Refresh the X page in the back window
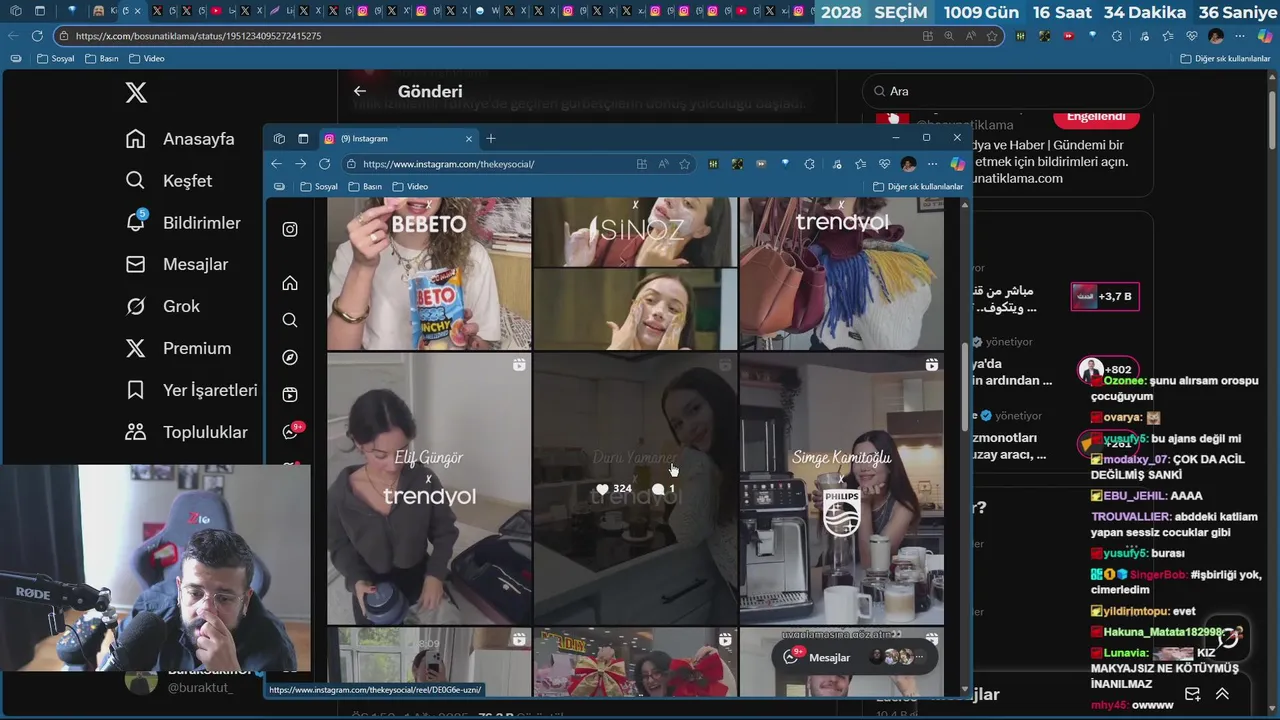The width and height of the screenshot is (1280, 720). pos(37,36)
